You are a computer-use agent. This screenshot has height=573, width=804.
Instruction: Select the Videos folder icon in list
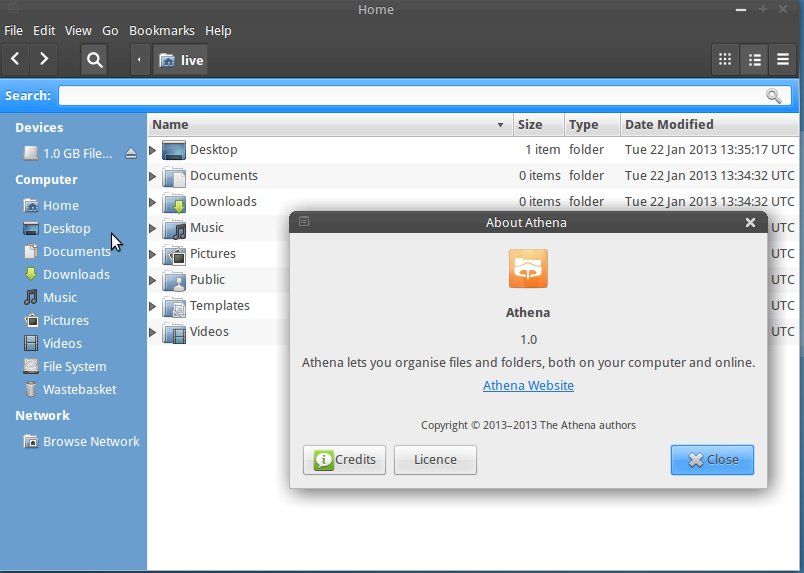coord(174,332)
